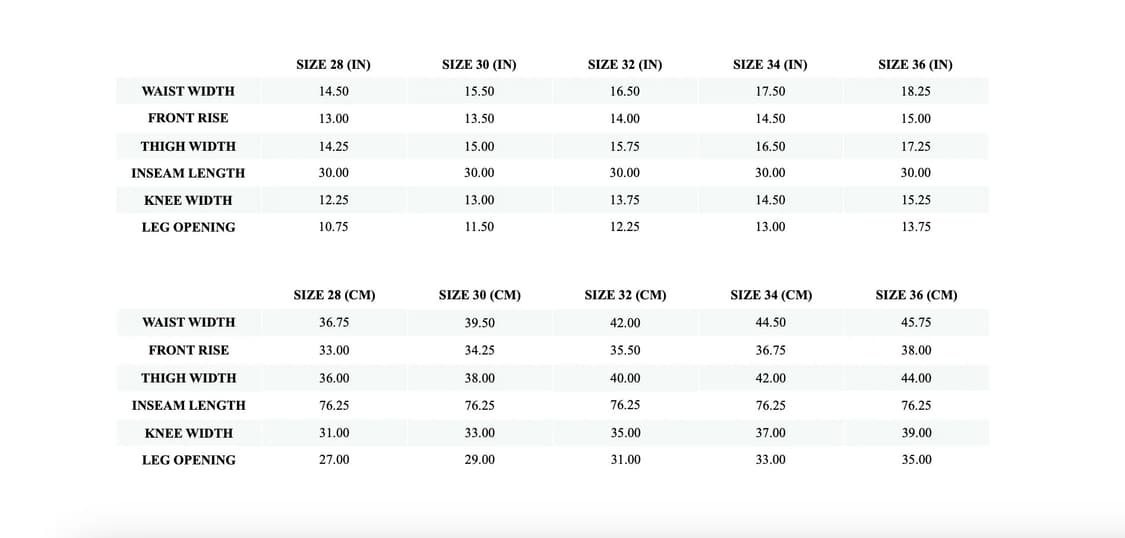Select the SIZE 30 (CM) column header
This screenshot has height=538, width=1125.
point(479,295)
